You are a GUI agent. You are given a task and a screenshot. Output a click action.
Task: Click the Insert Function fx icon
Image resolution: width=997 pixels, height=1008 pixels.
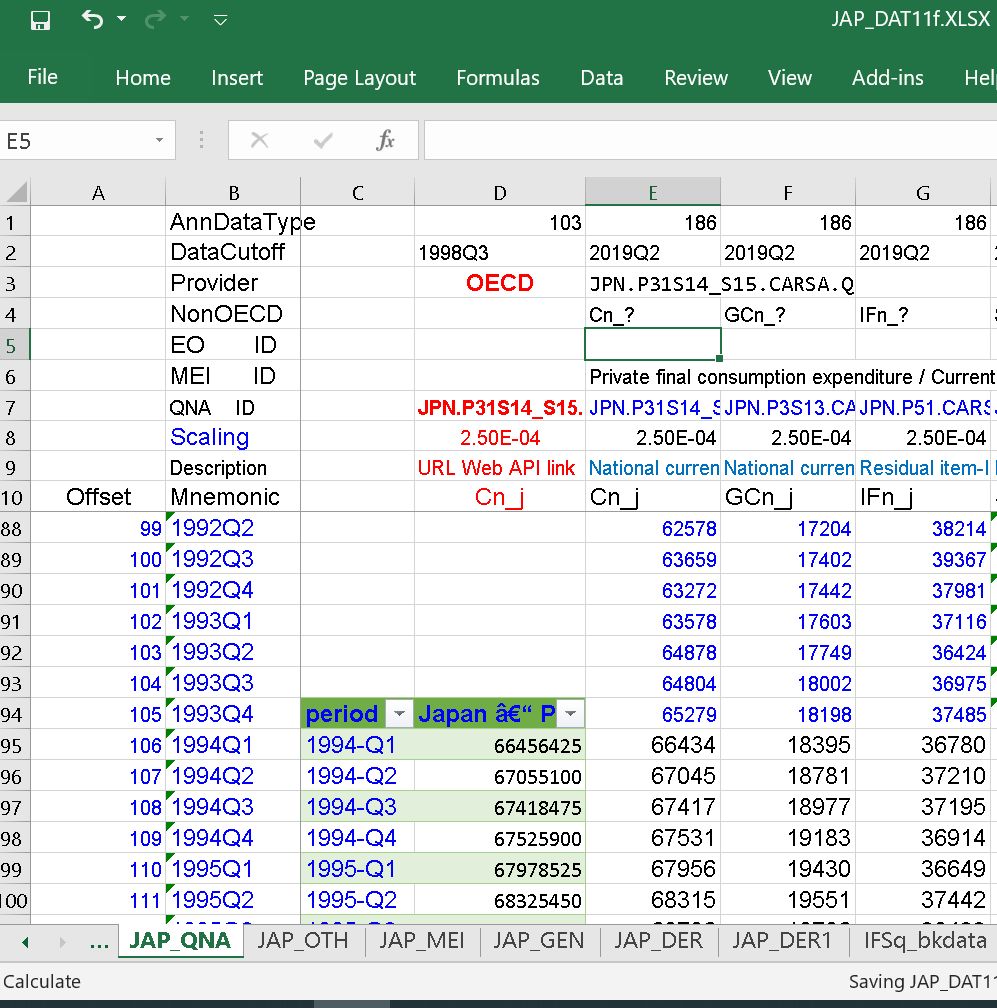[385, 141]
